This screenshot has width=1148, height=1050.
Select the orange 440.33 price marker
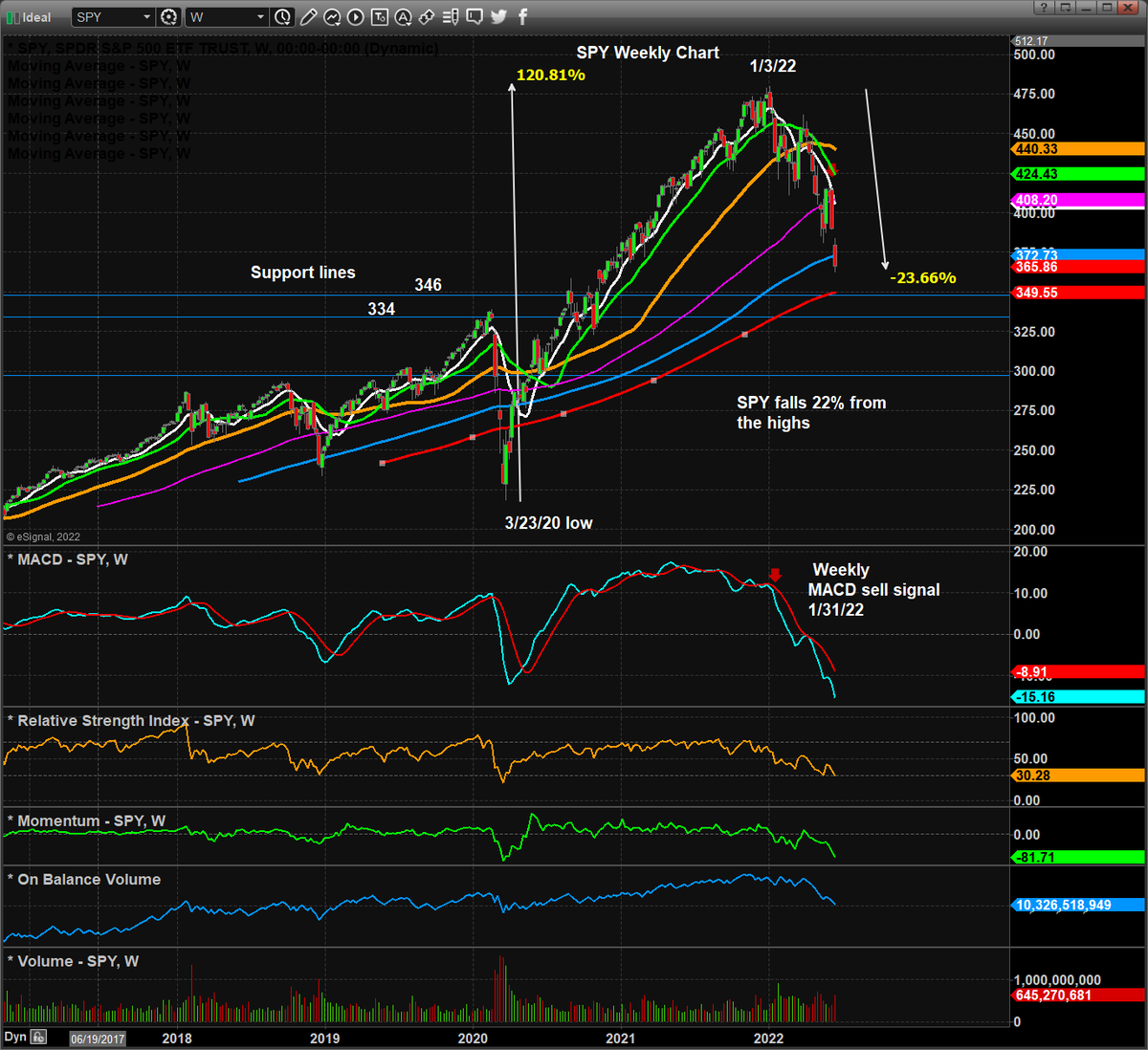pos(1078,149)
